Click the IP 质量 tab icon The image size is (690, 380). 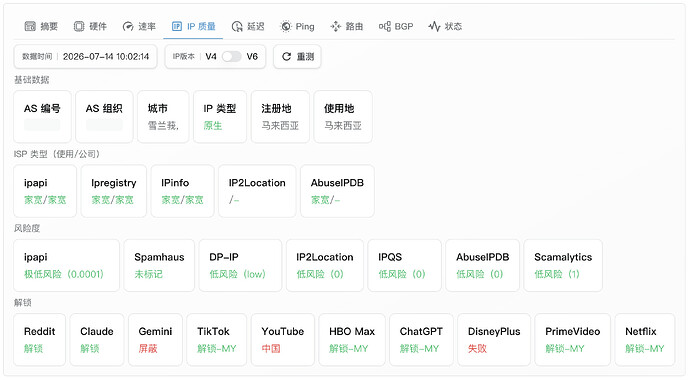(x=176, y=26)
